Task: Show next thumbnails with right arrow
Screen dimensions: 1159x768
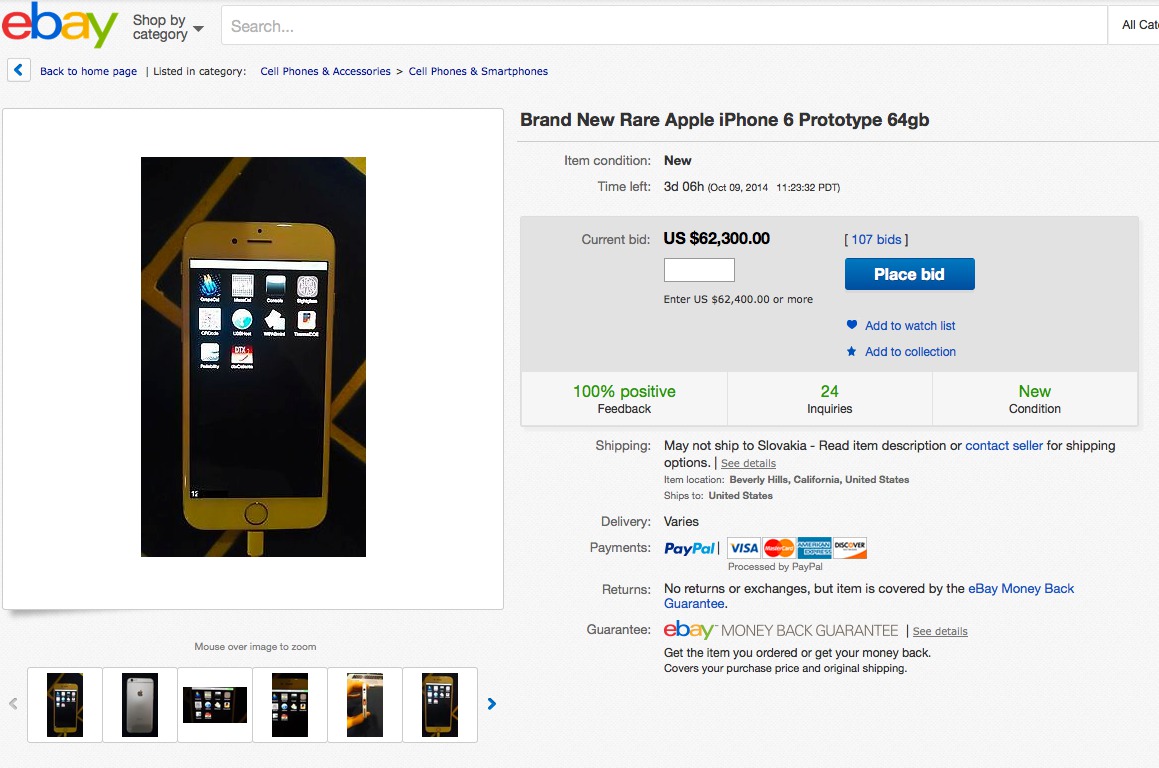Action: (492, 704)
